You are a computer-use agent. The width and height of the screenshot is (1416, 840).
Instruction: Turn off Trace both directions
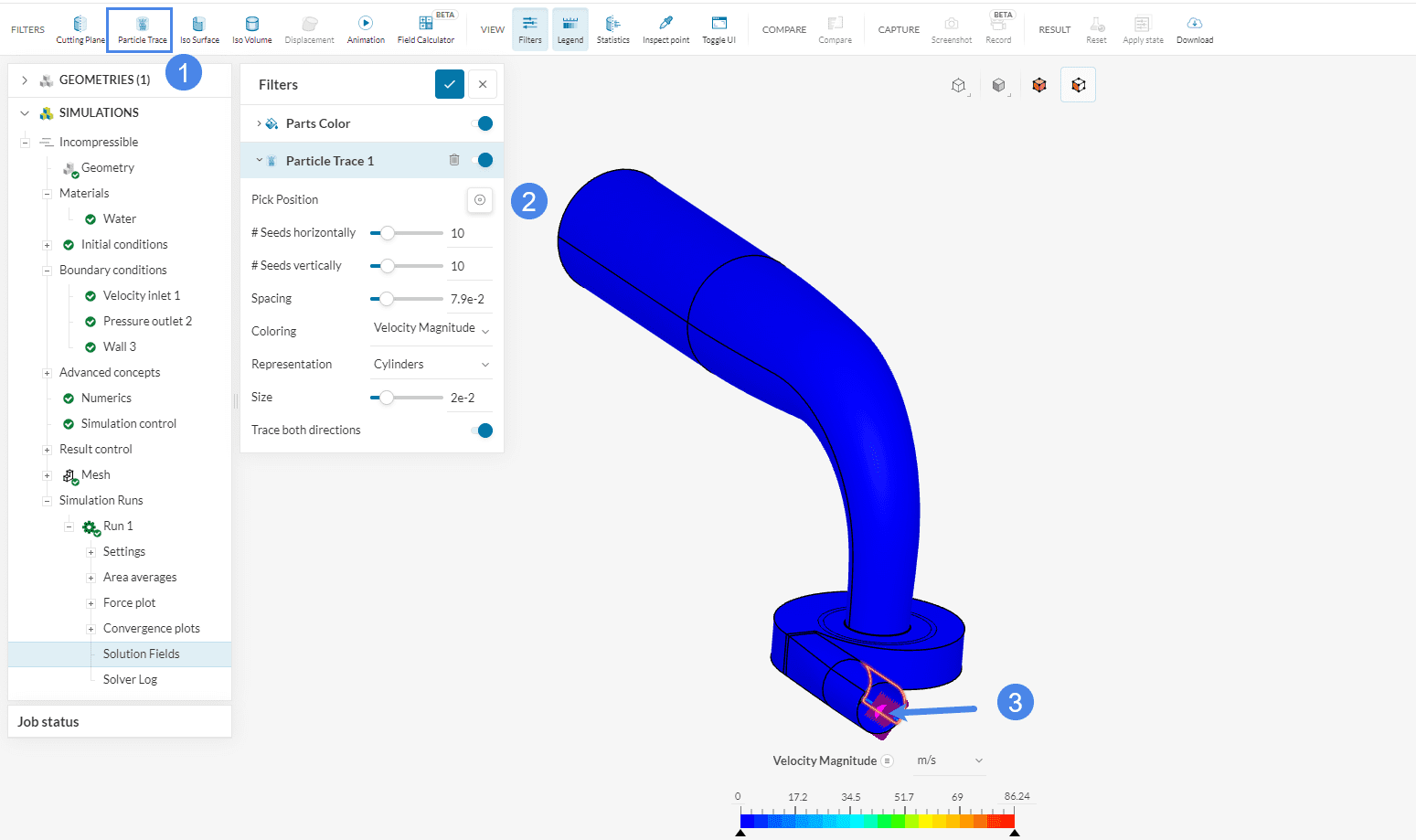tap(484, 431)
